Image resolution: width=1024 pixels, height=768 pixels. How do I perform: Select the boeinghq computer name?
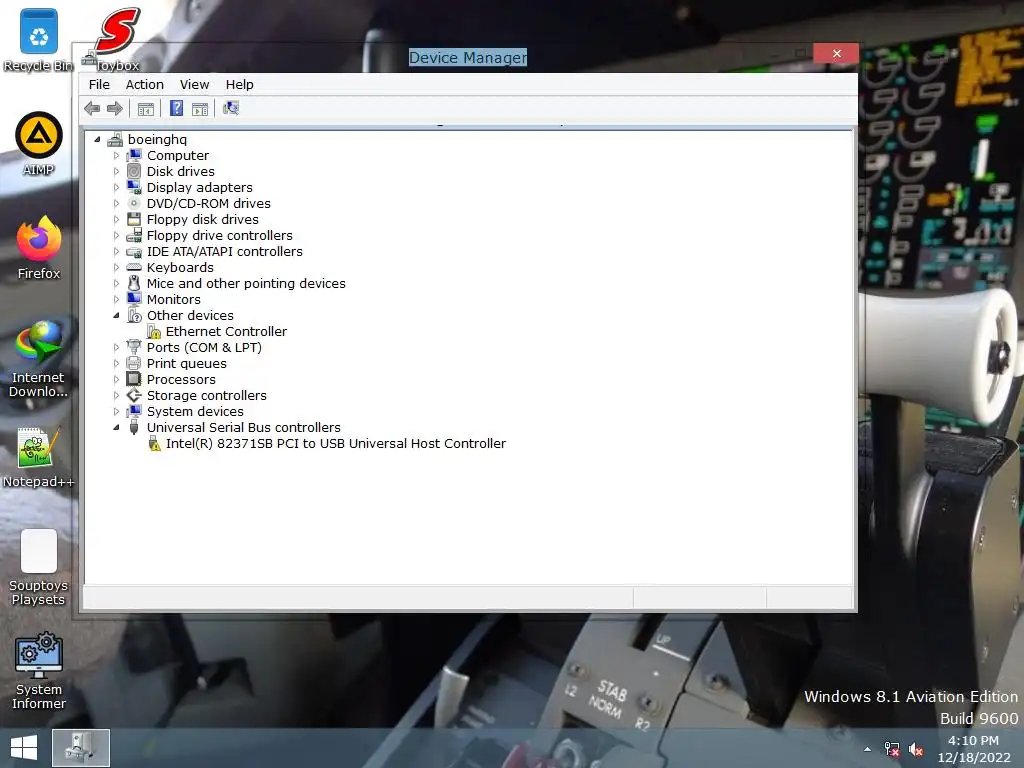157,139
